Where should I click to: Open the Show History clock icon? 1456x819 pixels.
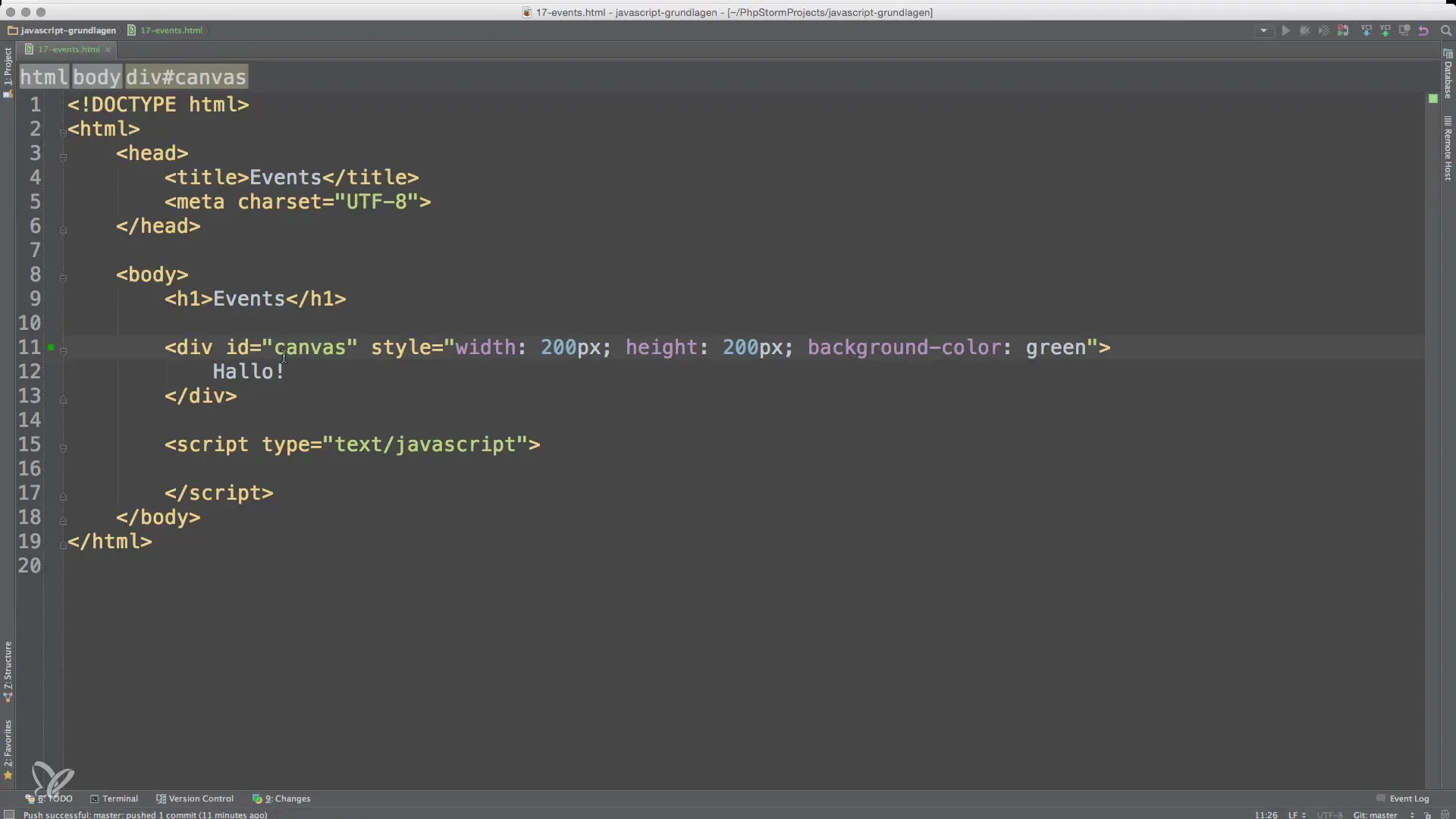click(x=1404, y=31)
